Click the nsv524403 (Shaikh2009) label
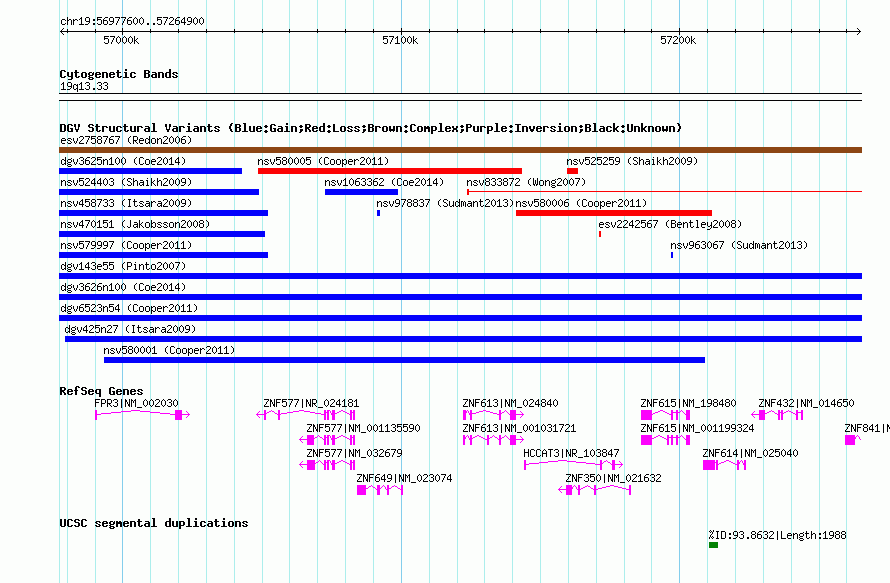890x583 pixels. (126, 182)
